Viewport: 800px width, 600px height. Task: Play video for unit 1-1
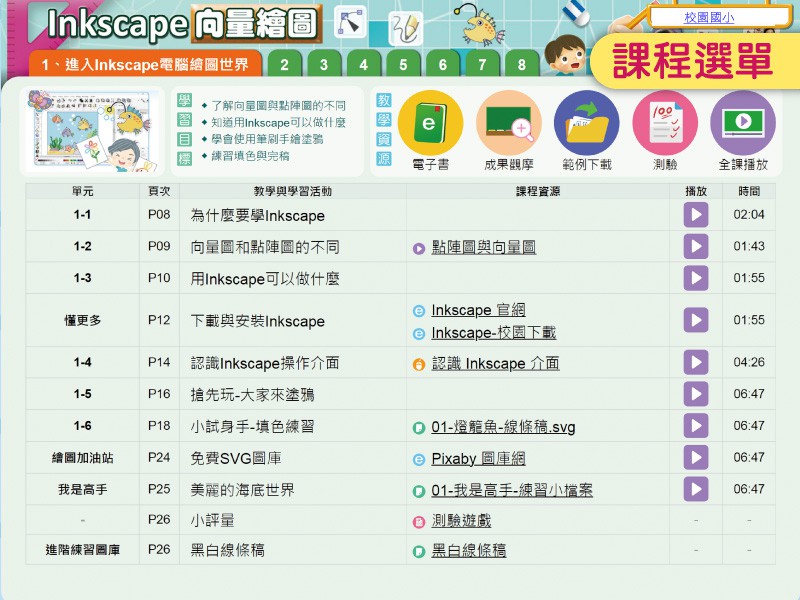coord(696,215)
